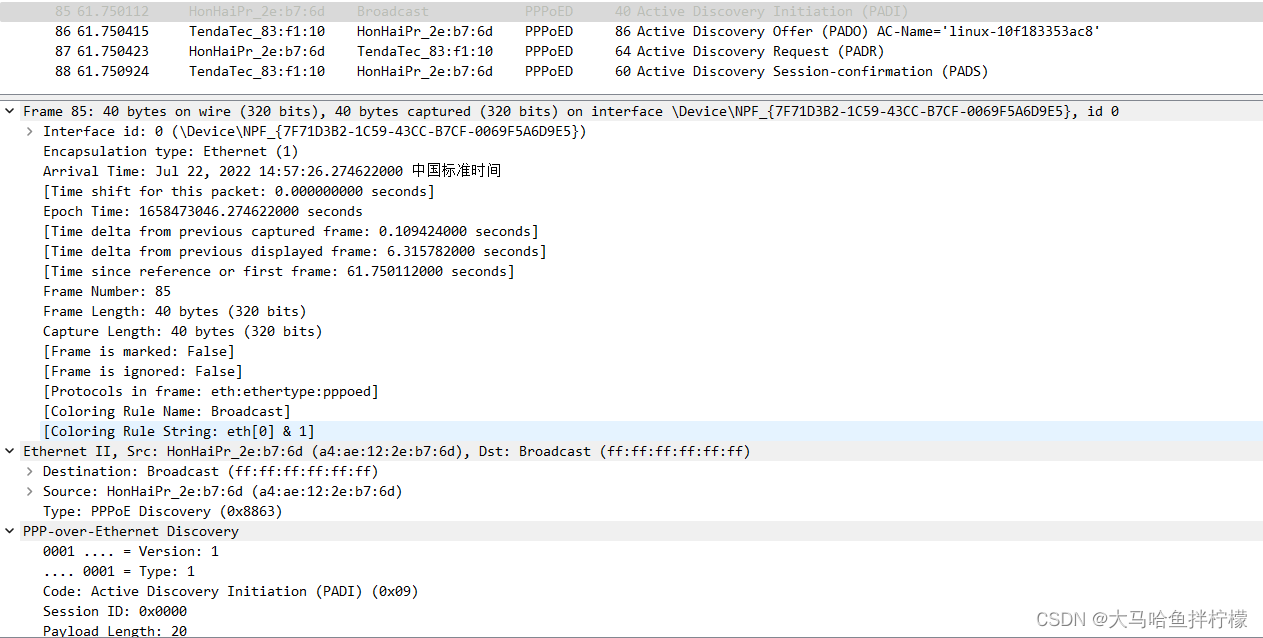Select the Session ID: 0x0000 field
The image size is (1263, 638).
[x=114, y=612]
